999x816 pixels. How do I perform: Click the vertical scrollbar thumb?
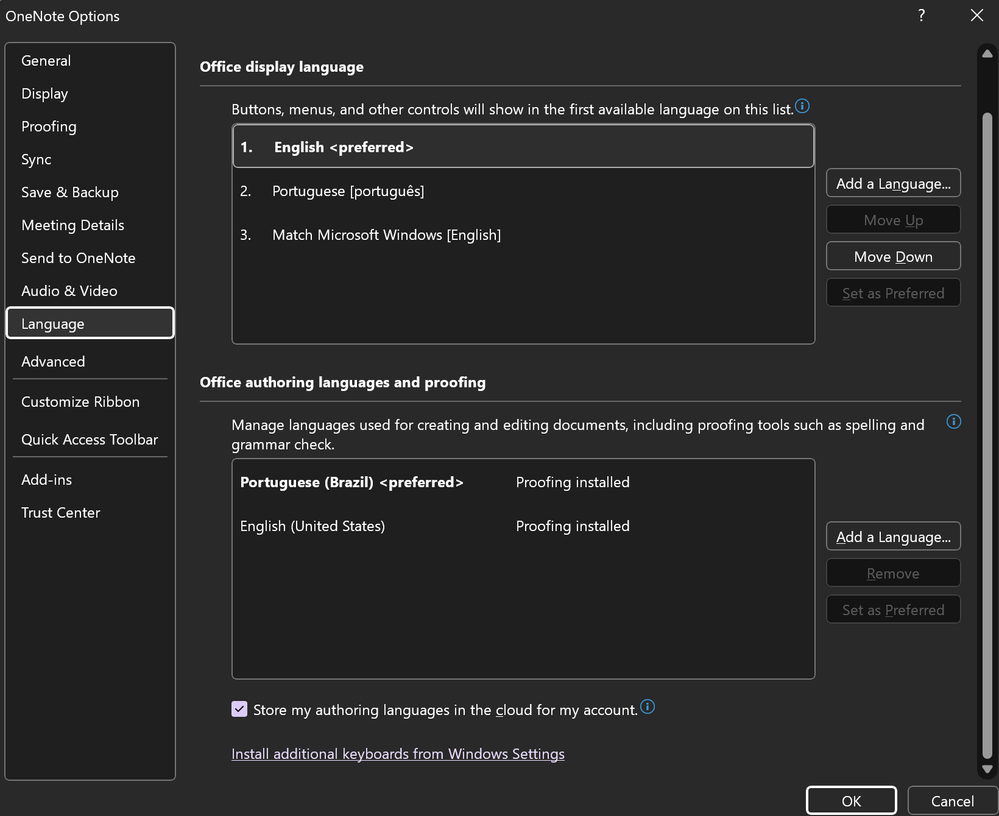click(x=987, y=436)
